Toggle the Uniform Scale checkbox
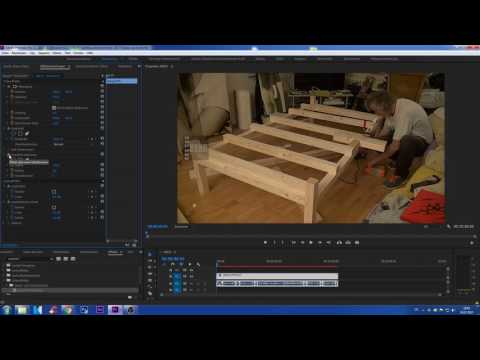Screen dimensions: 480x360 (54, 108)
